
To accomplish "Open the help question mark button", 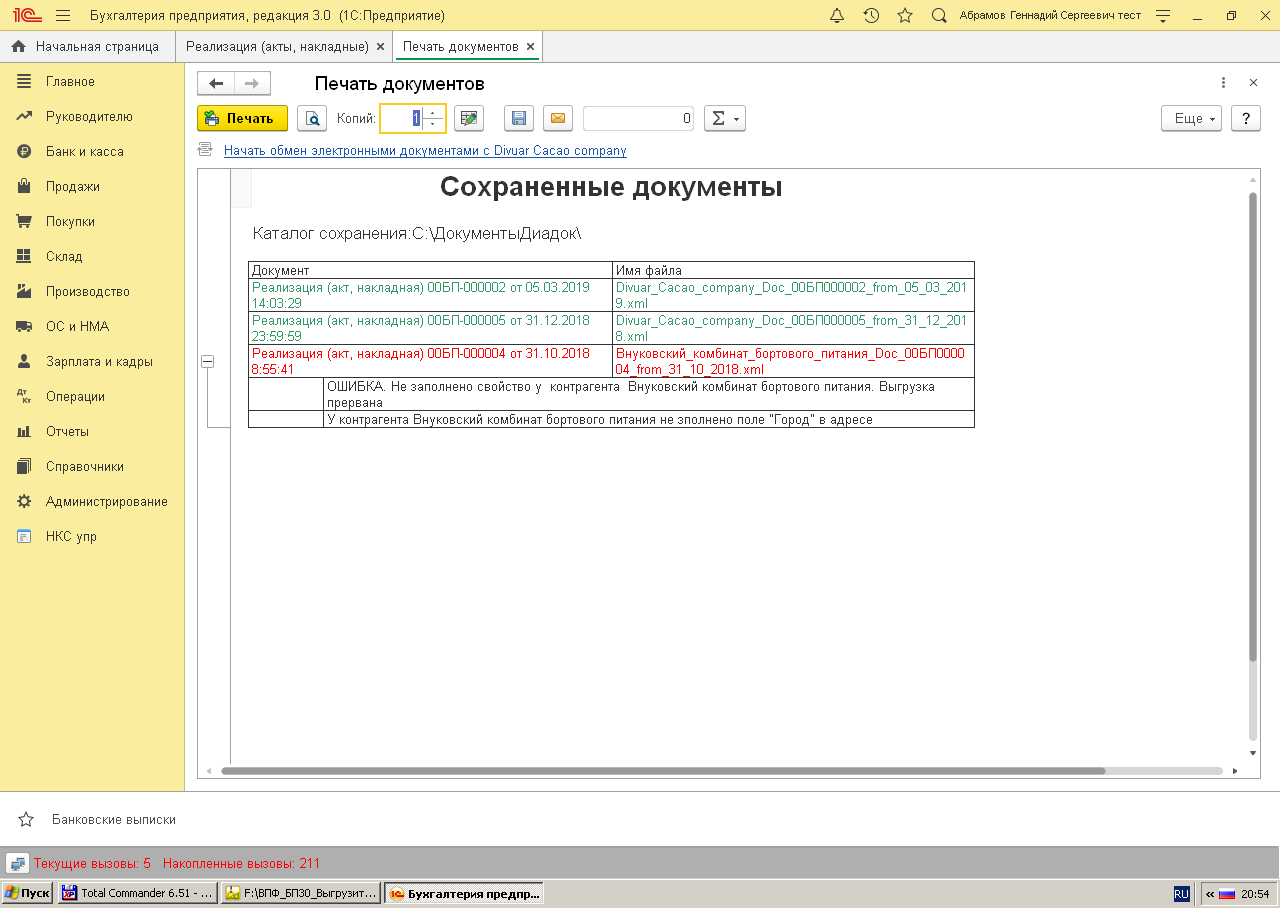I will tap(1245, 118).
